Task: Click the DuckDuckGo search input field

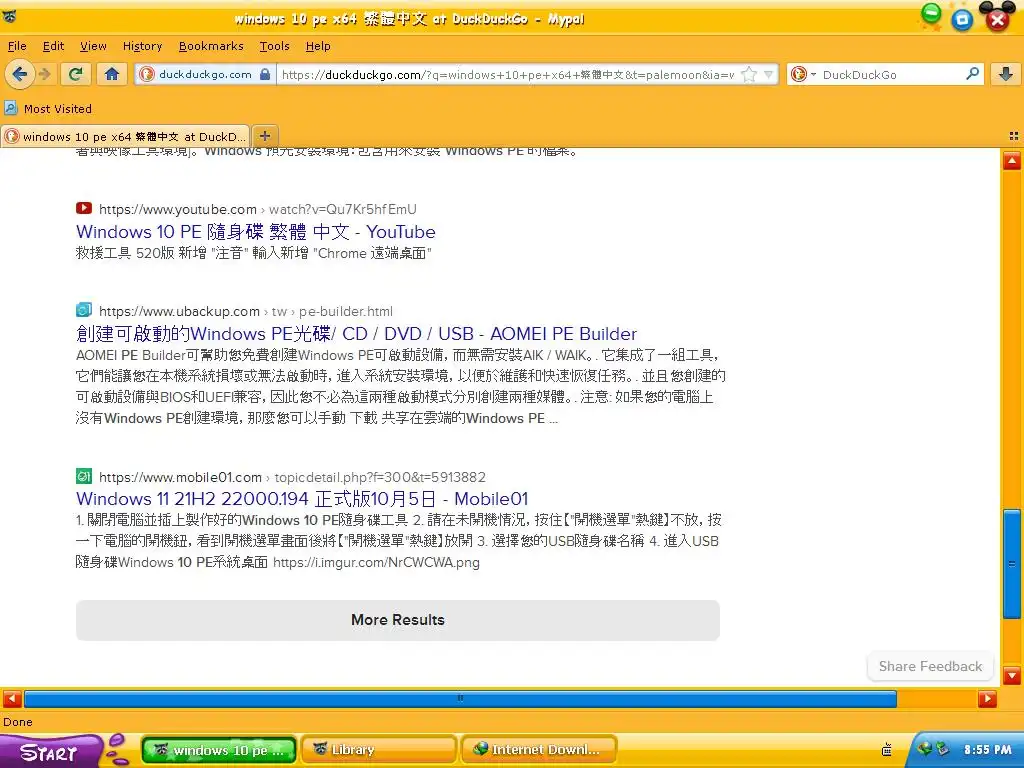Action: click(x=891, y=74)
